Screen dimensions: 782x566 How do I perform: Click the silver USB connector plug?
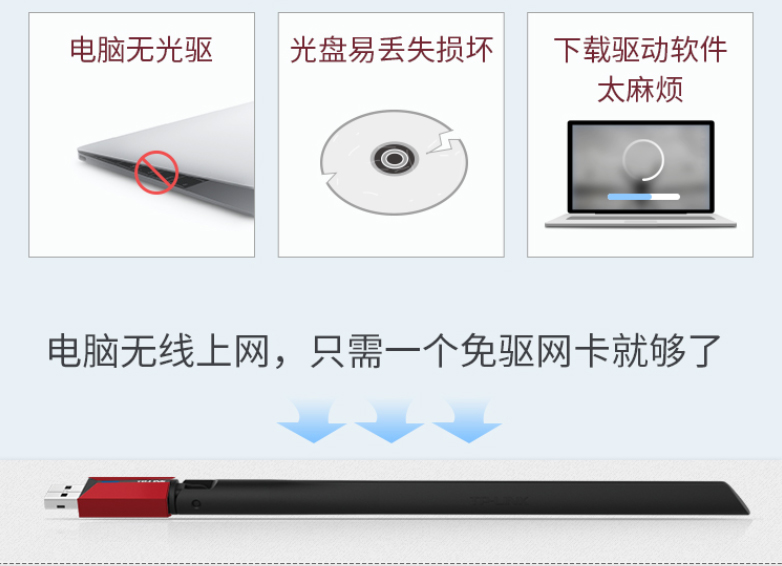click(x=63, y=496)
